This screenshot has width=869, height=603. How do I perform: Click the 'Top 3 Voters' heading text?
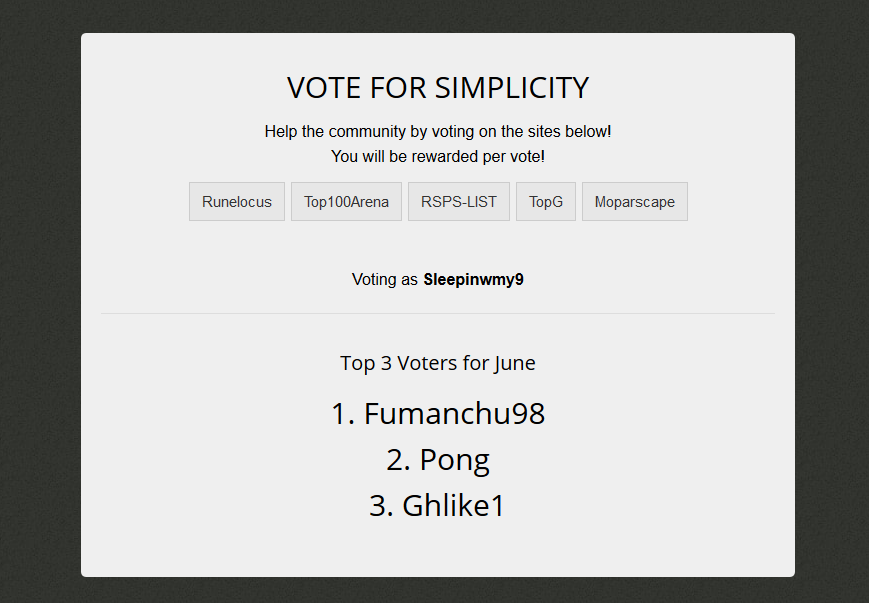[413, 363]
